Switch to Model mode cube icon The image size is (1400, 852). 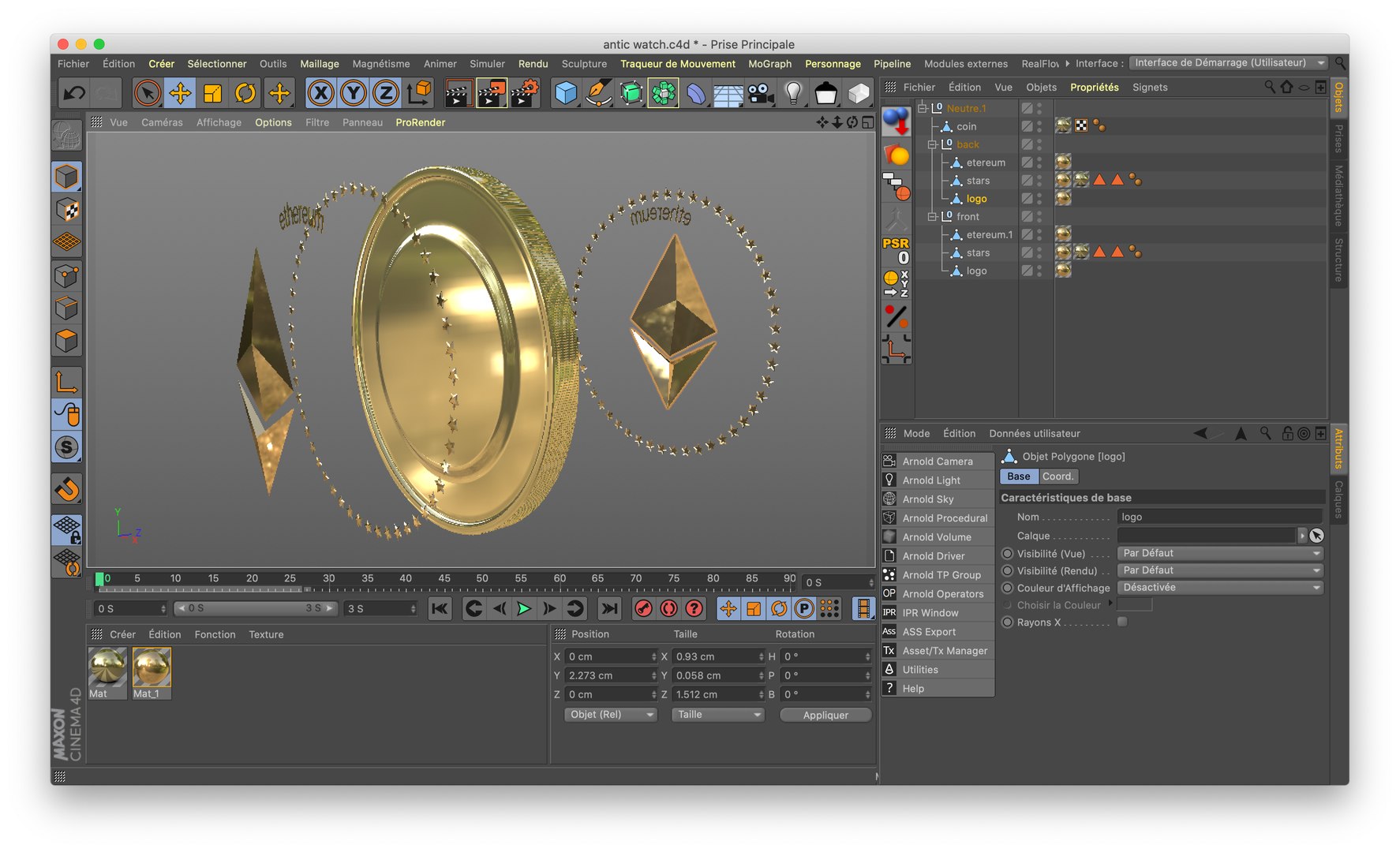[67, 177]
